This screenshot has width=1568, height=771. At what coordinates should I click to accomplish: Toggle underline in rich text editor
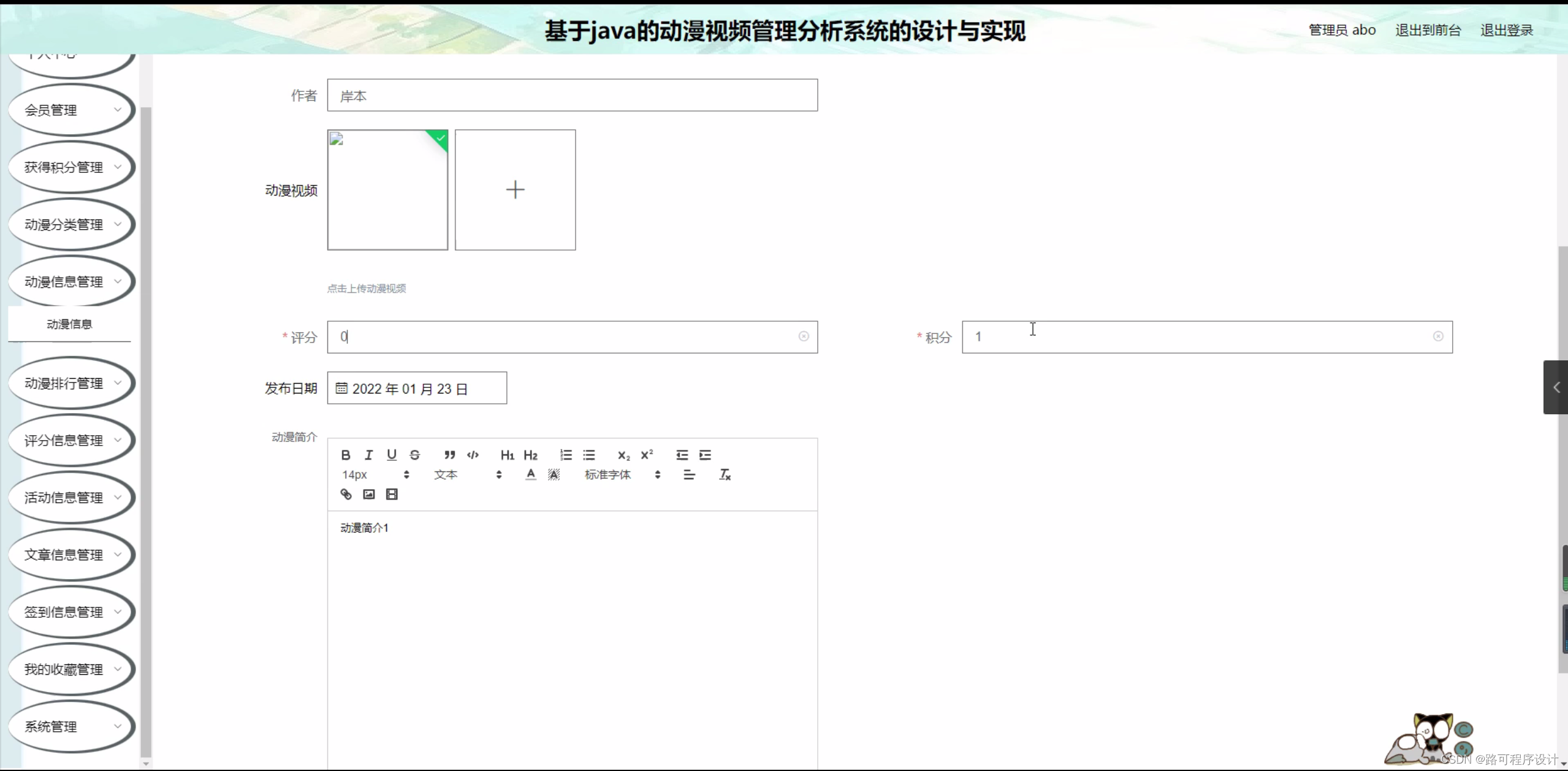point(392,455)
